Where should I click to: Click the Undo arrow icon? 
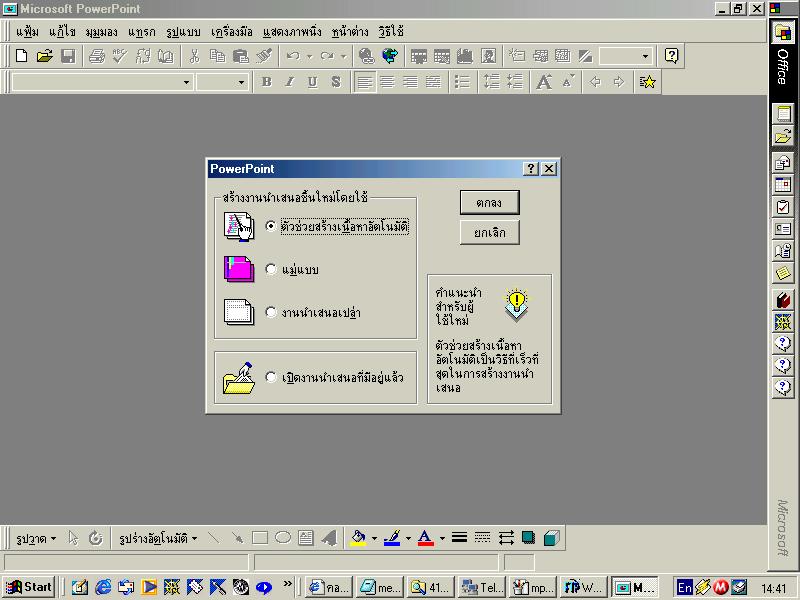click(x=293, y=56)
